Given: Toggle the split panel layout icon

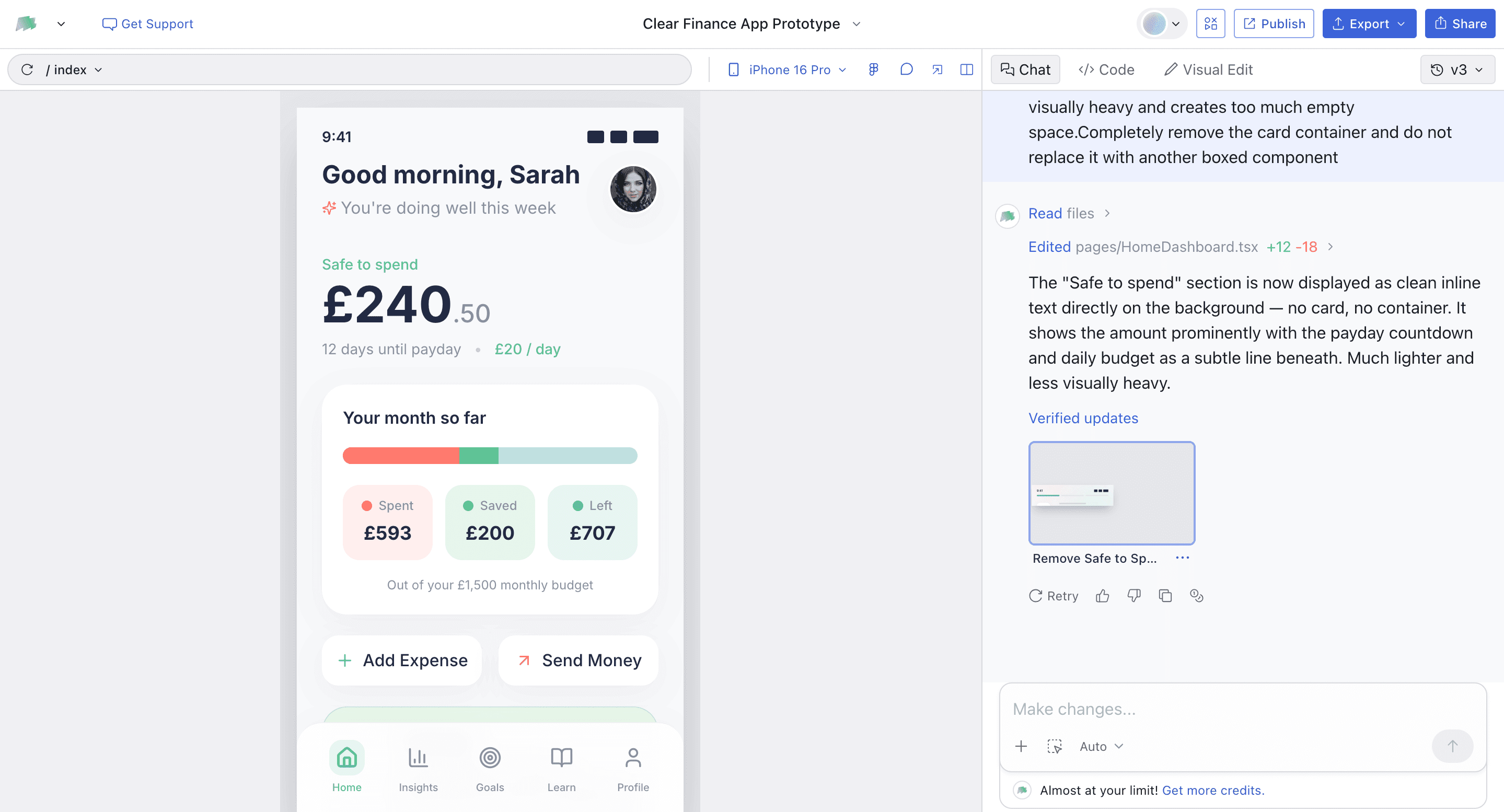Looking at the screenshot, I should click(x=966, y=69).
